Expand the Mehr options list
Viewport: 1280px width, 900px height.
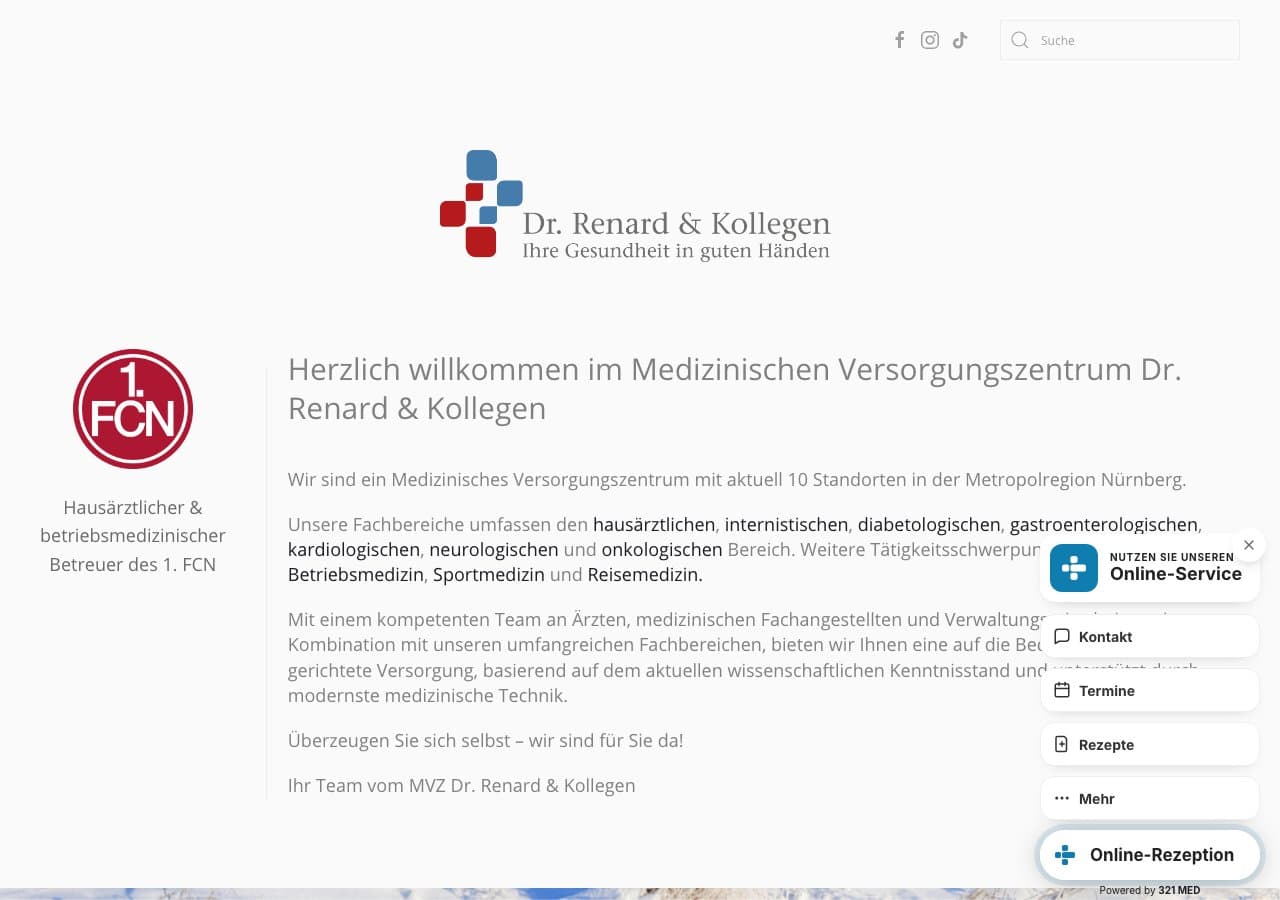pos(1150,798)
